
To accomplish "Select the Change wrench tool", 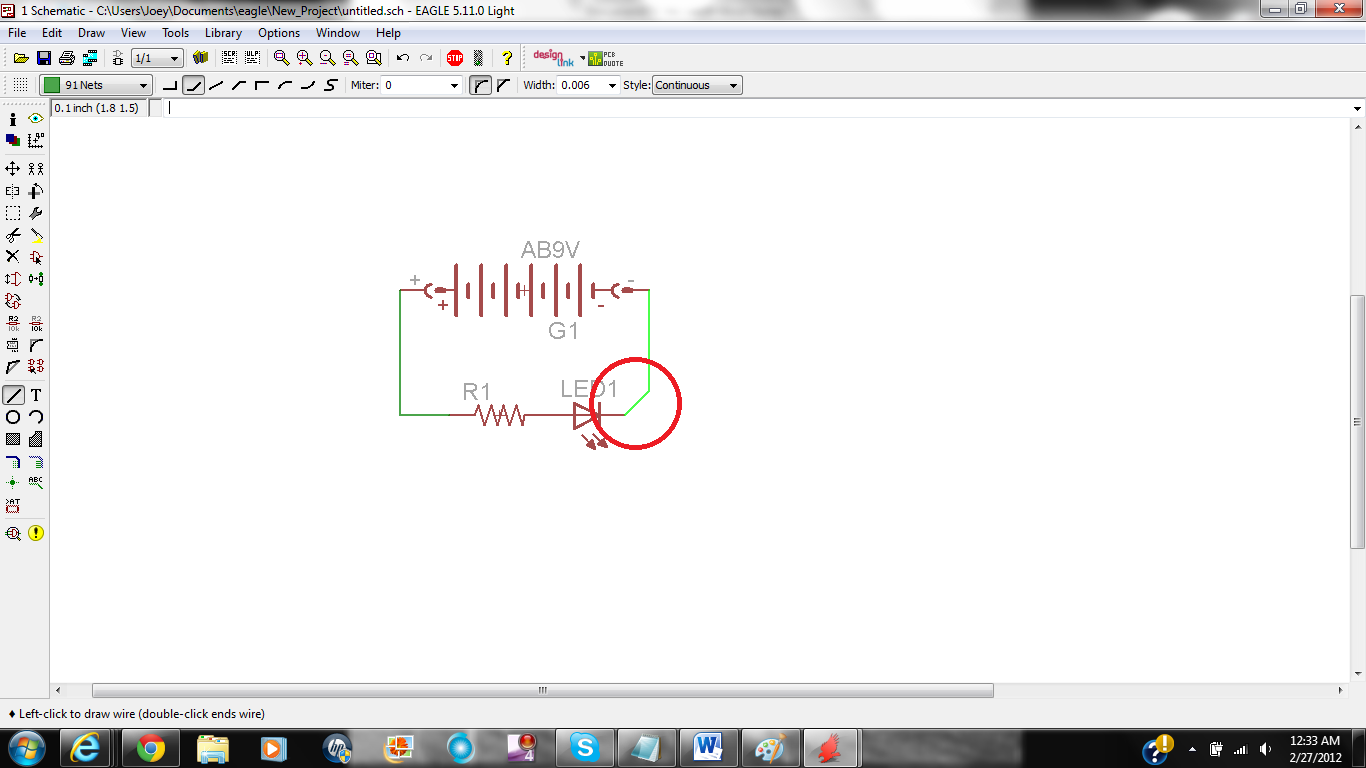I will pyautogui.click(x=36, y=213).
